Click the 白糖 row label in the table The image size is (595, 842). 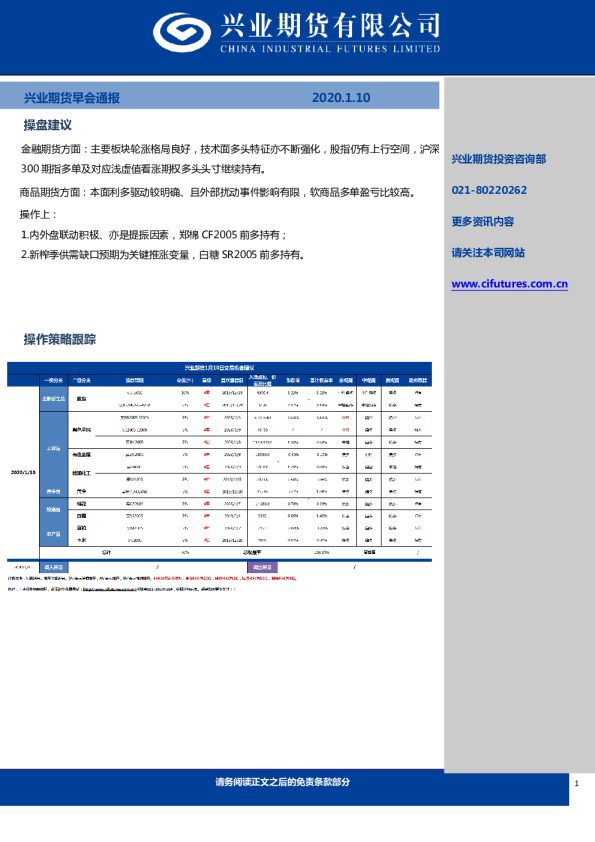(x=82, y=516)
